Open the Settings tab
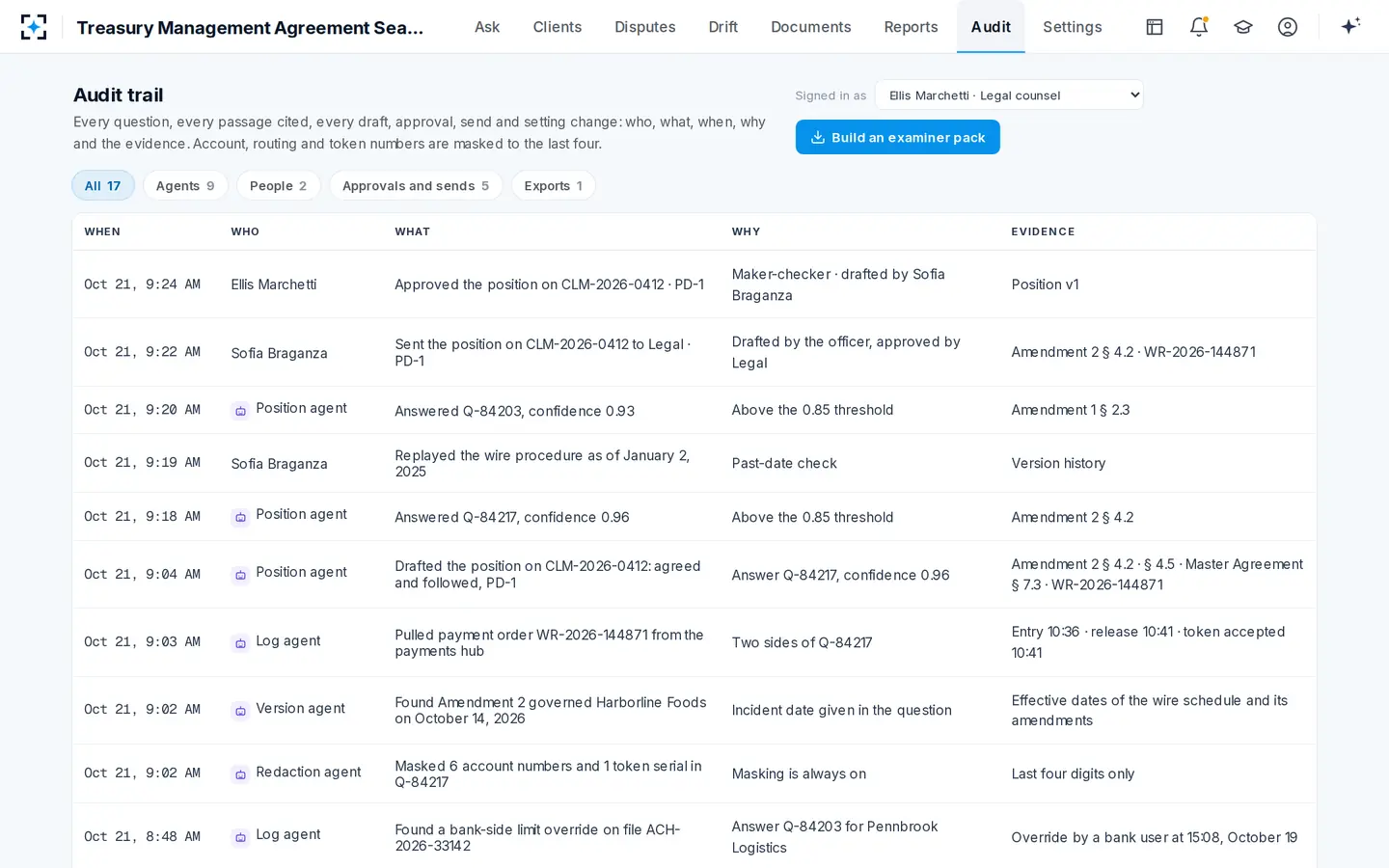The width and height of the screenshot is (1389, 868). coord(1073,27)
